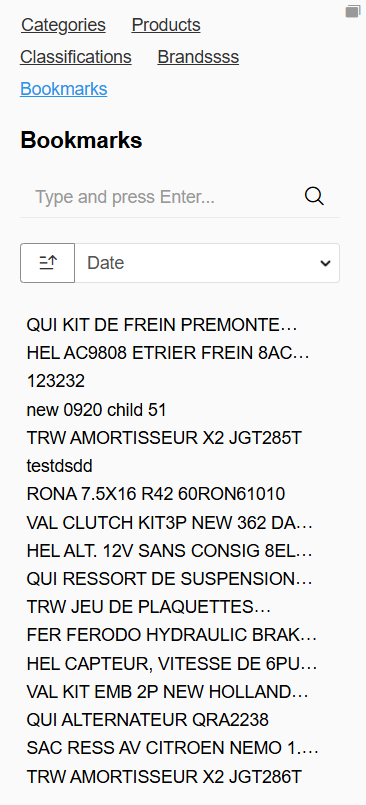Click the search magnifier icon
The image size is (366, 805).
click(314, 196)
